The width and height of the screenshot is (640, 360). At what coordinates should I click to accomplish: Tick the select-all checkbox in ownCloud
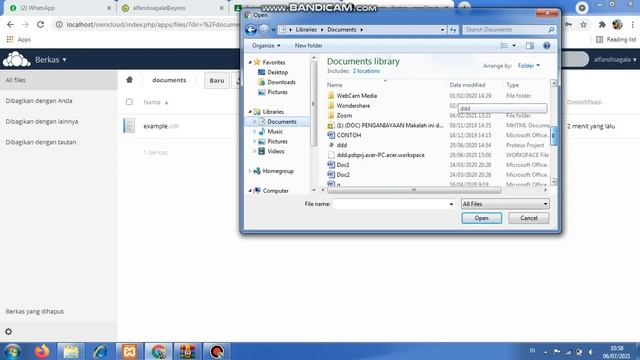pyautogui.click(x=129, y=102)
